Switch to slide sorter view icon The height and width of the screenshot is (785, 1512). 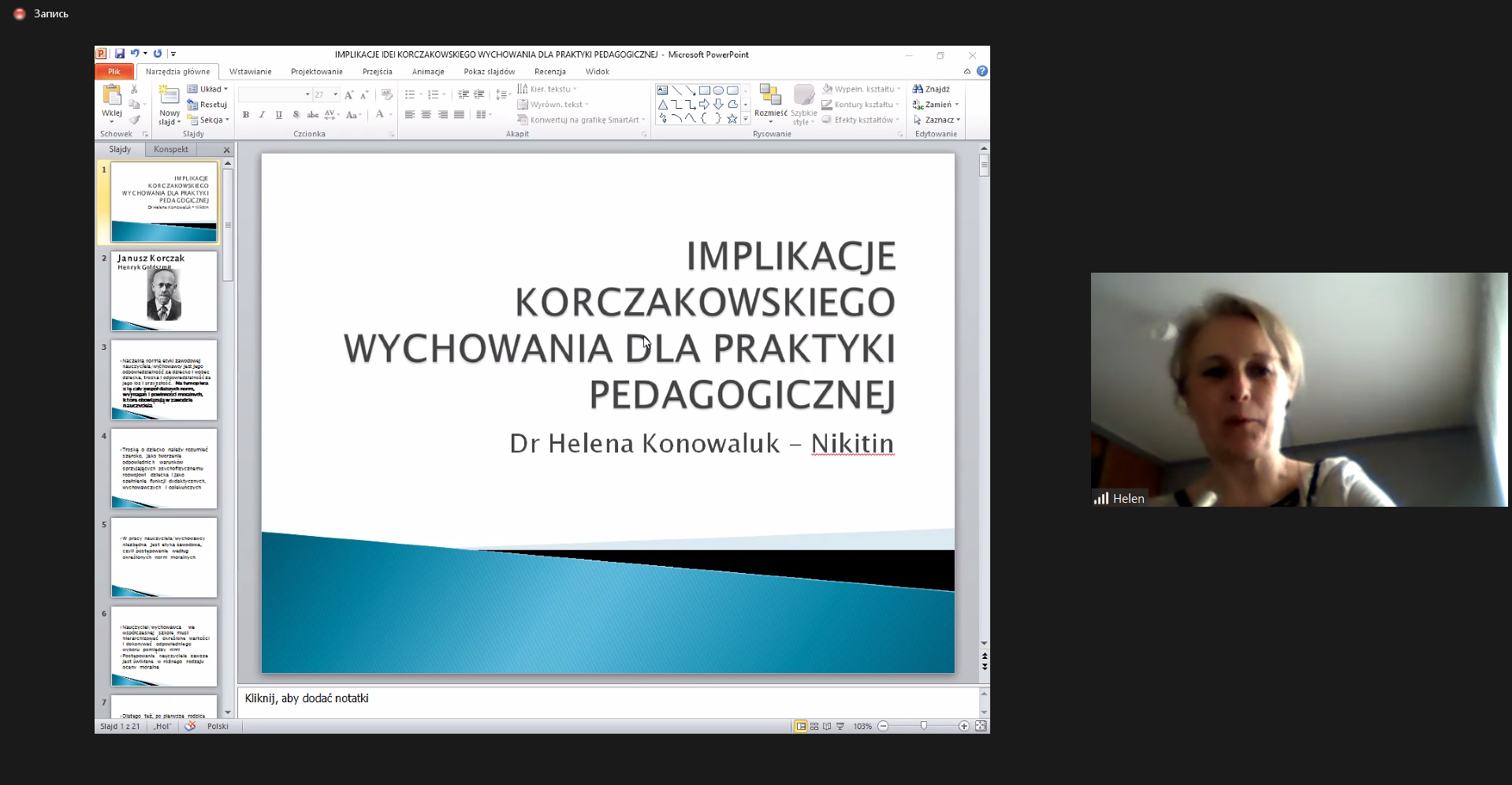click(x=814, y=726)
